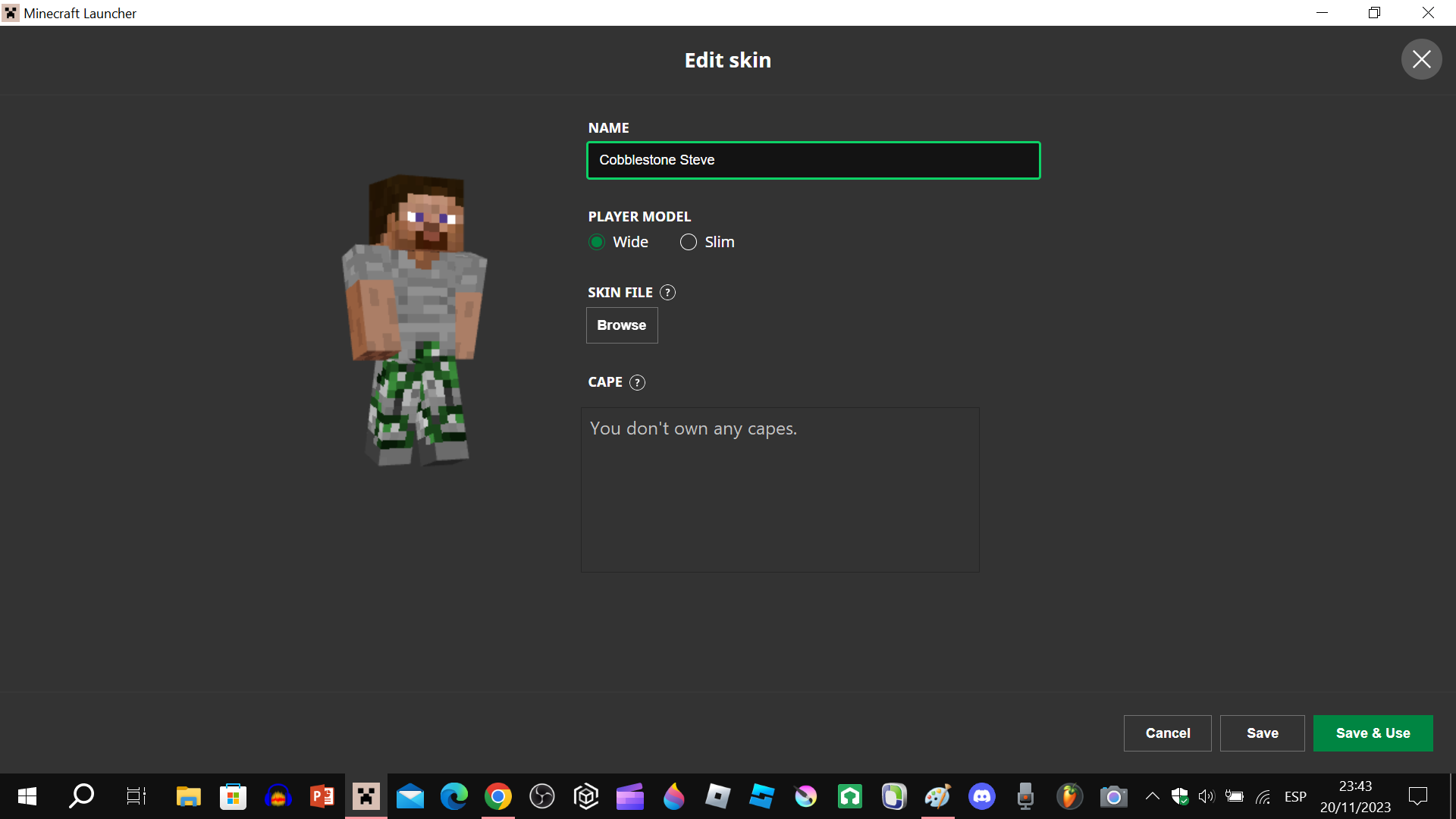Click the Skin File help question mark
The image size is (1456, 819).
(667, 293)
